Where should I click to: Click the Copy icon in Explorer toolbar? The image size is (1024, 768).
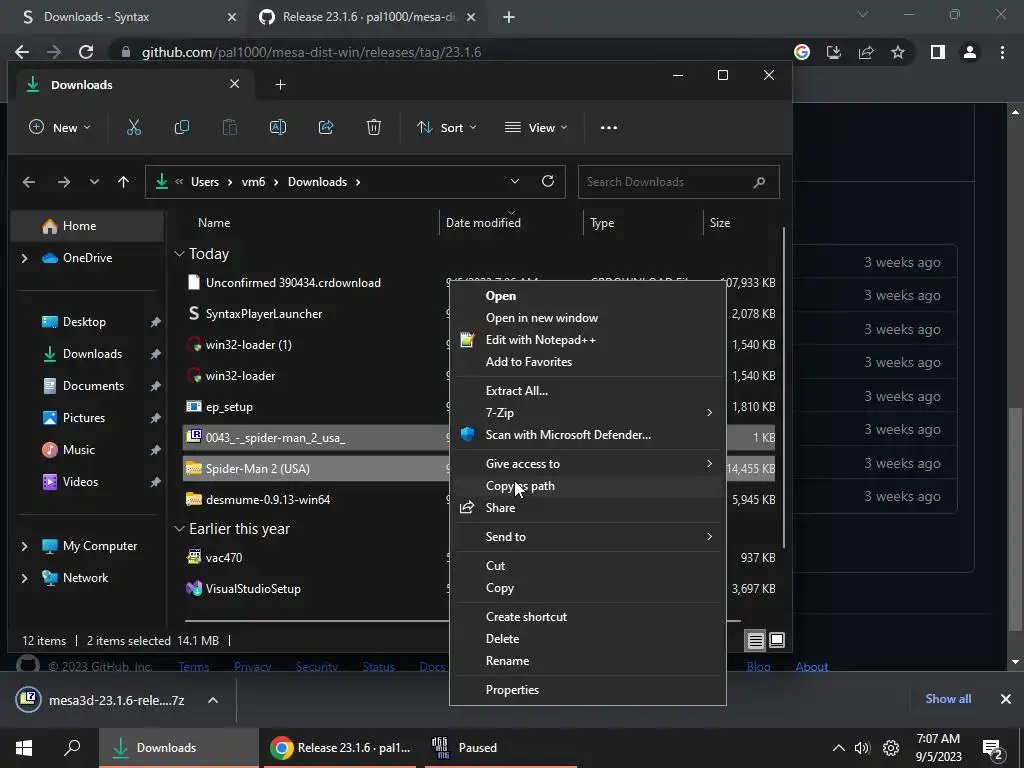(182, 127)
